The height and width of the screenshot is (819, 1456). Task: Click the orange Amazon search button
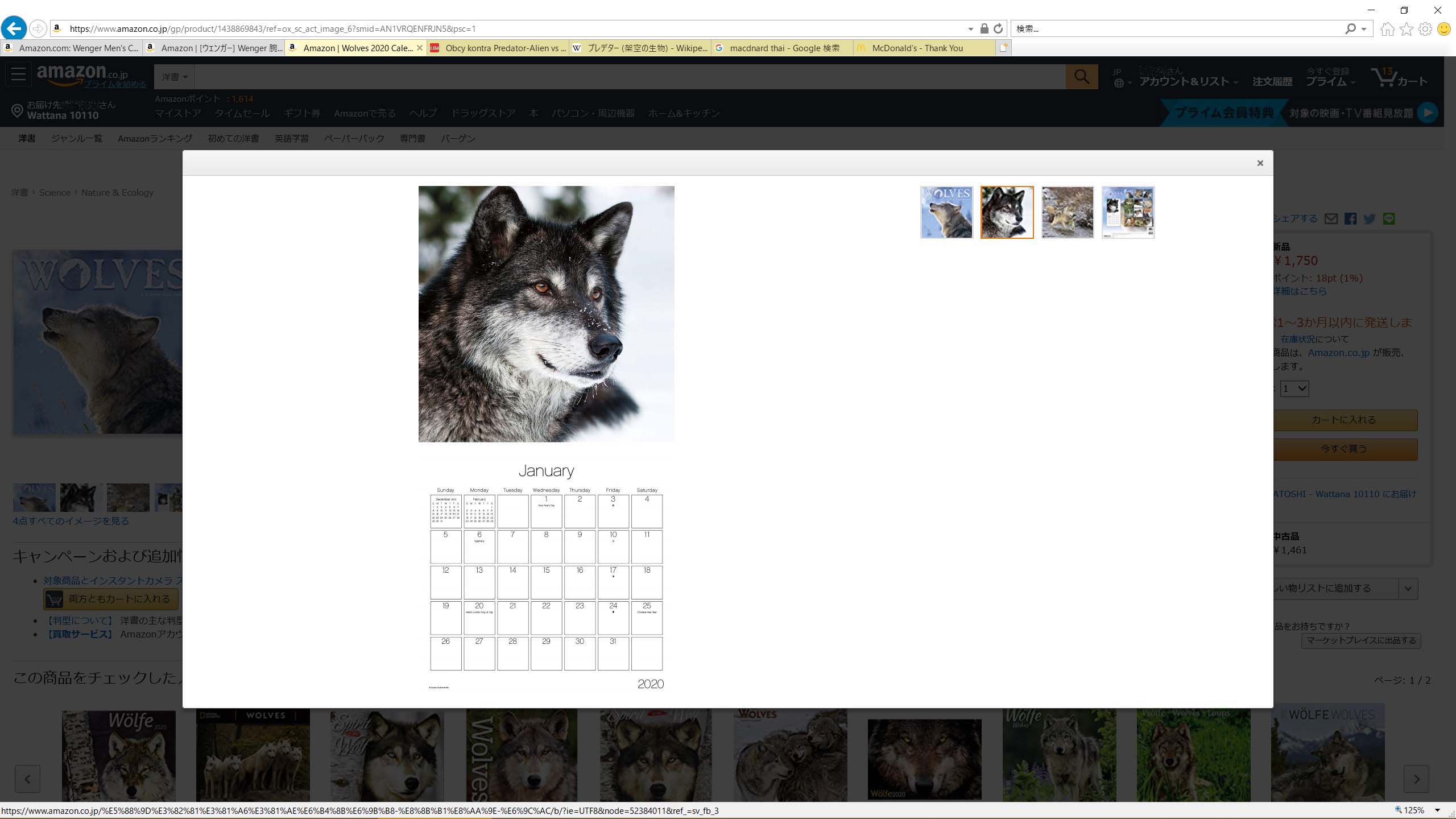click(1082, 76)
